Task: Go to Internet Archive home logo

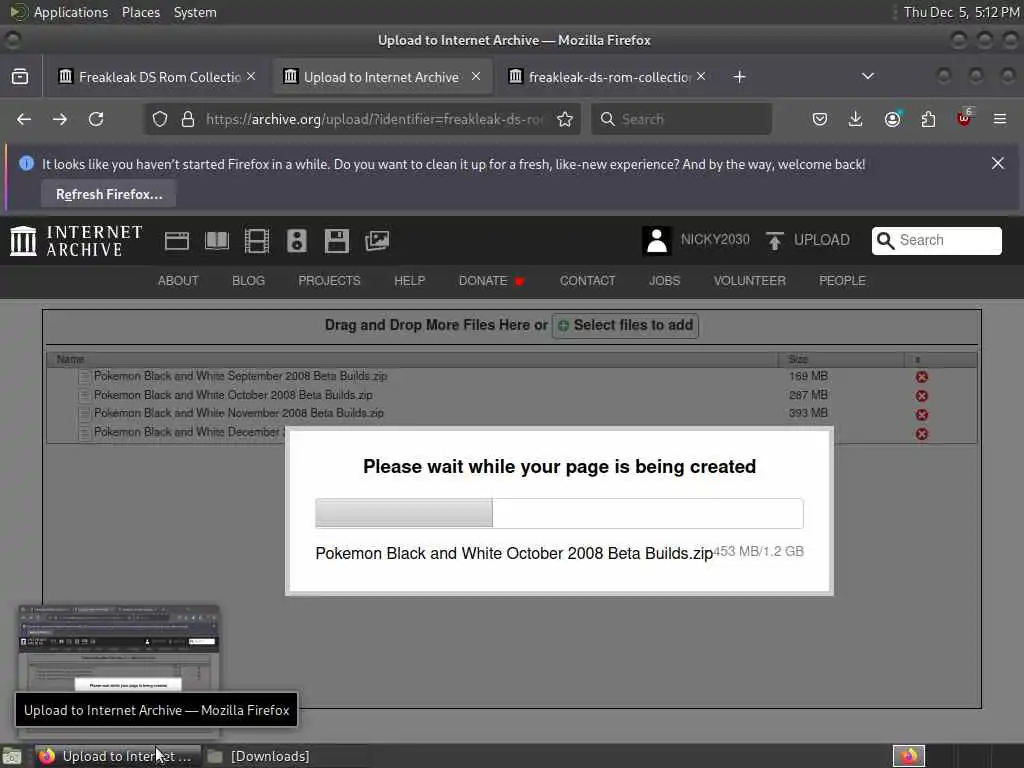Action: click(76, 240)
